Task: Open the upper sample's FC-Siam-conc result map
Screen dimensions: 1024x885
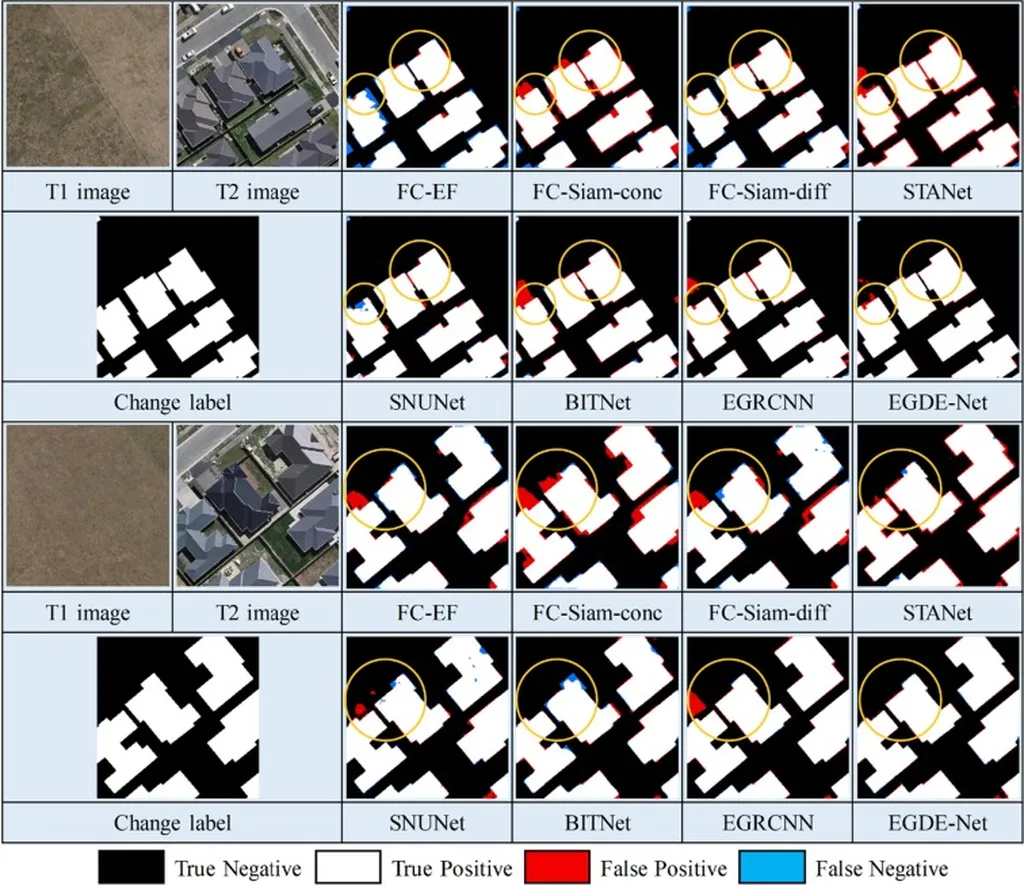Action: pos(597,87)
